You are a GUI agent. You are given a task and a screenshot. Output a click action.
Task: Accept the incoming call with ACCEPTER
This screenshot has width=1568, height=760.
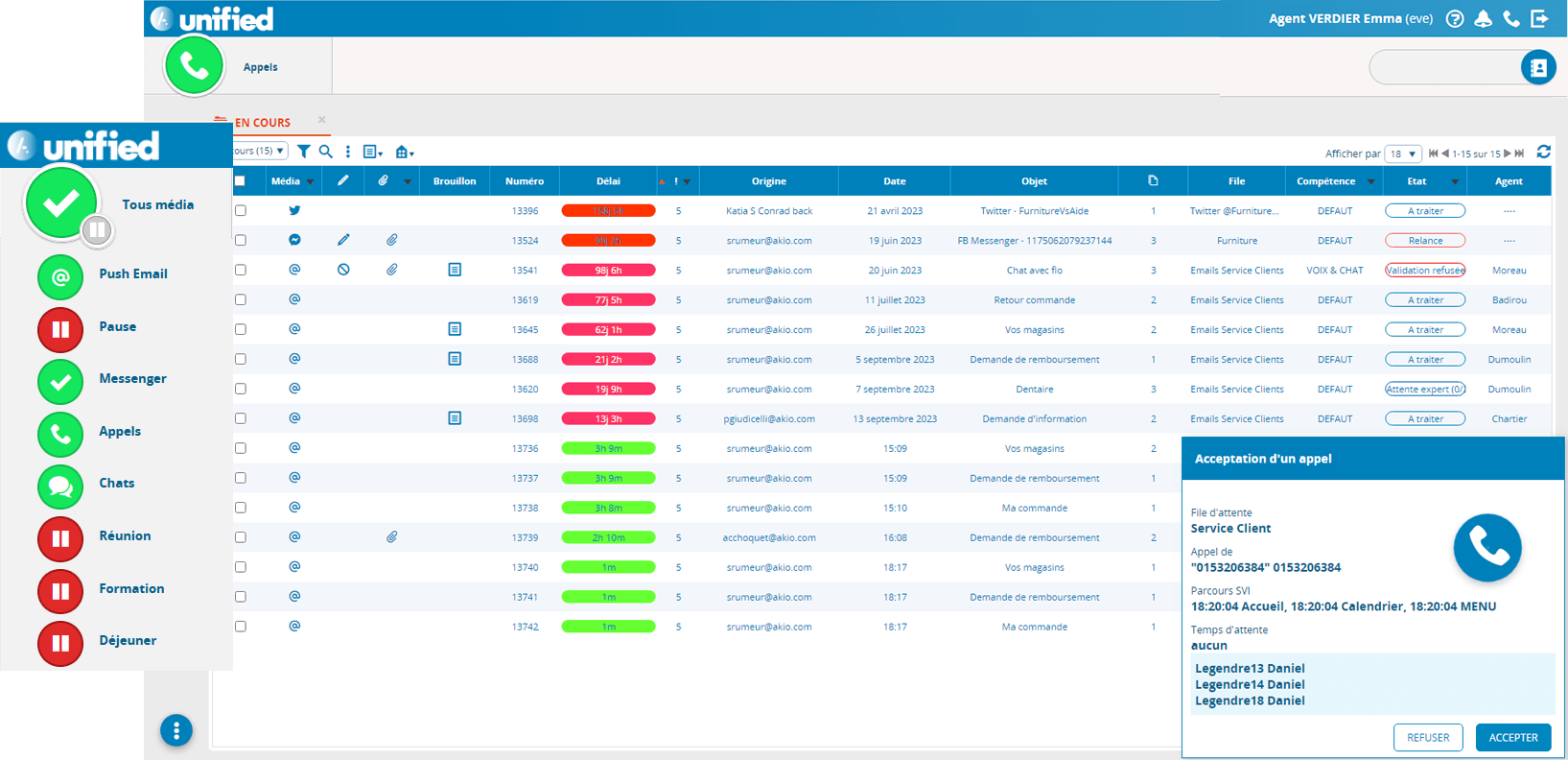(x=1513, y=737)
